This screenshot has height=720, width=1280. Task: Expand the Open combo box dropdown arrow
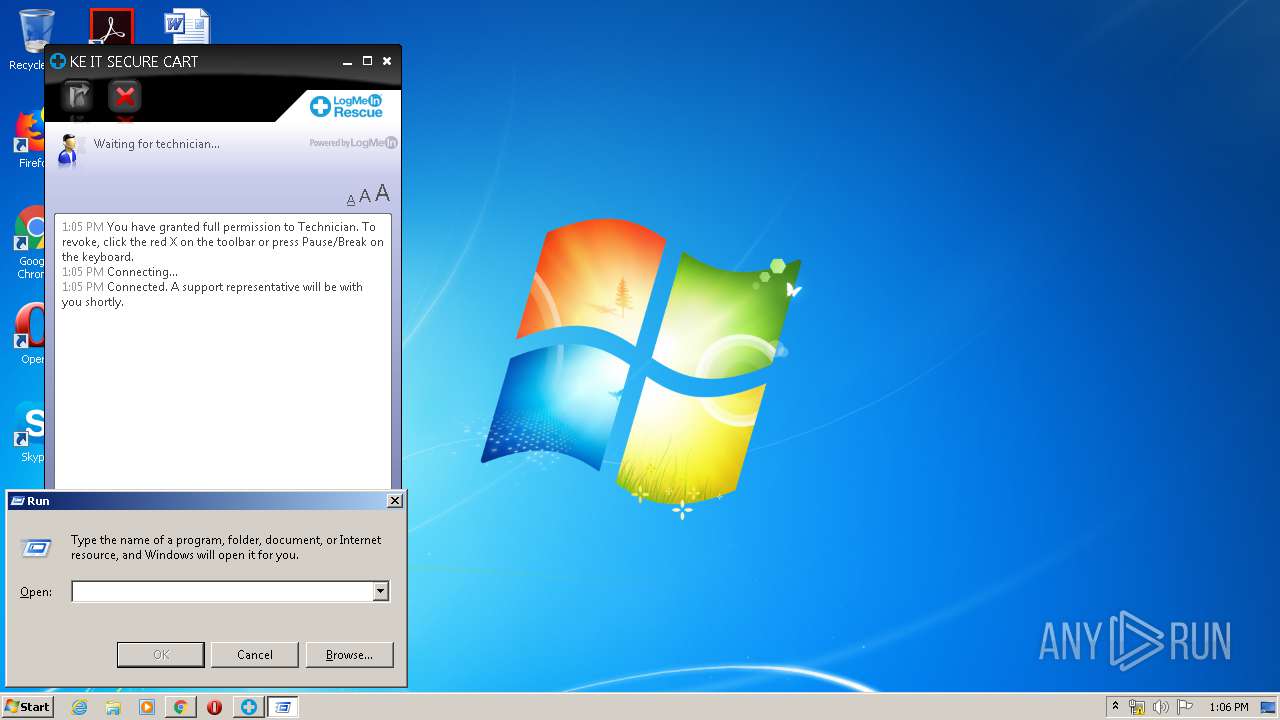click(380, 592)
